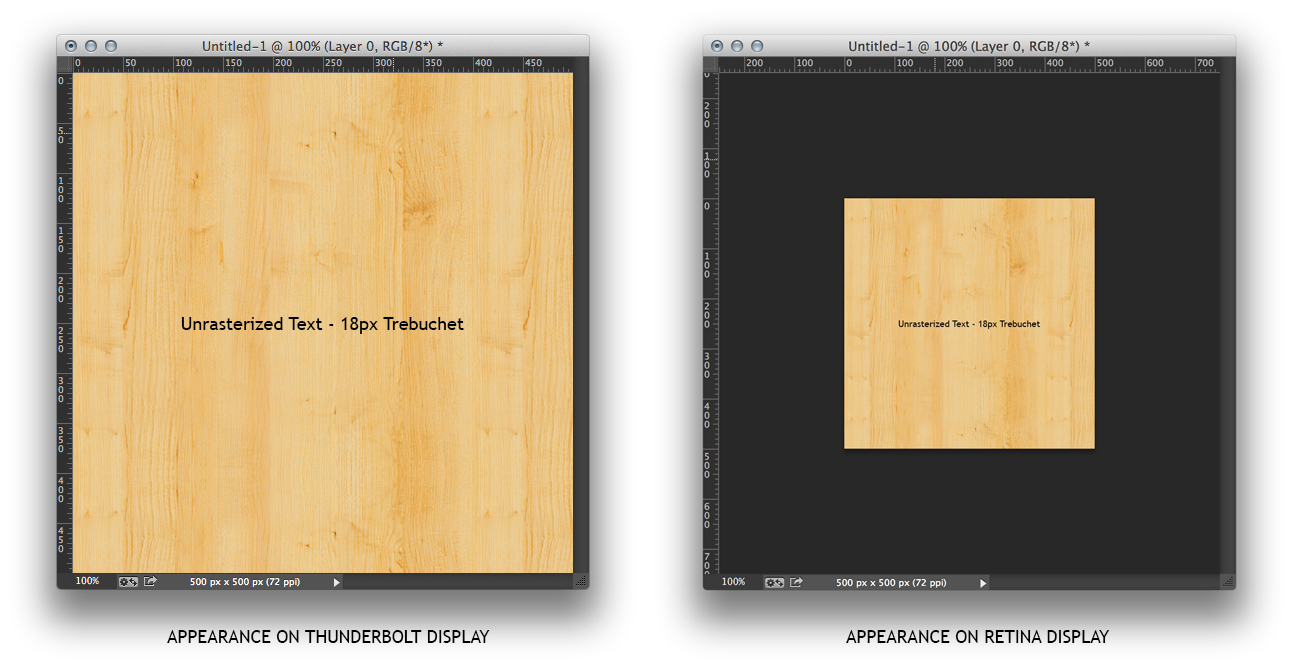Zoom the Thunderbolt display document window
Image resolution: width=1292 pixels, height=668 pixels.
111,46
